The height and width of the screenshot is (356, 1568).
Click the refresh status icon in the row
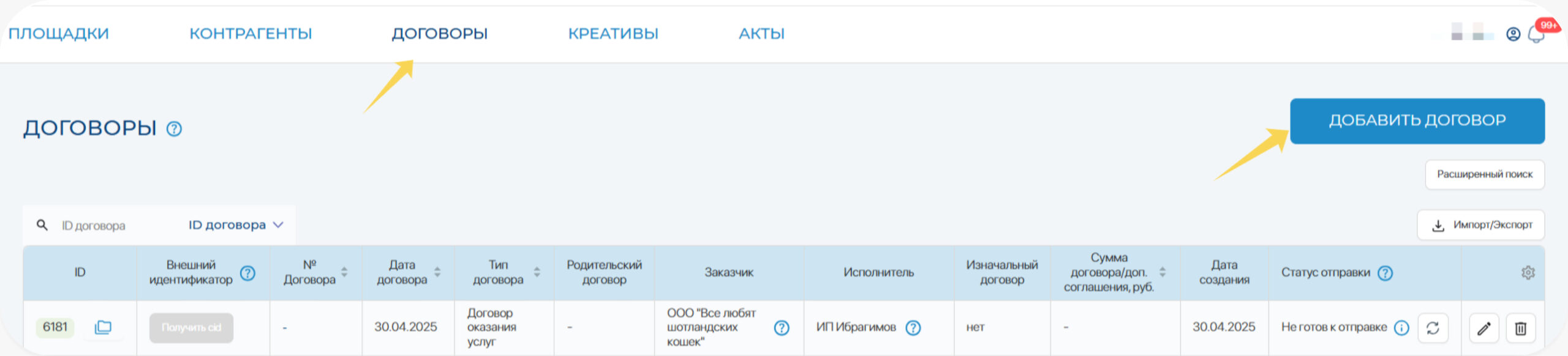(1433, 328)
